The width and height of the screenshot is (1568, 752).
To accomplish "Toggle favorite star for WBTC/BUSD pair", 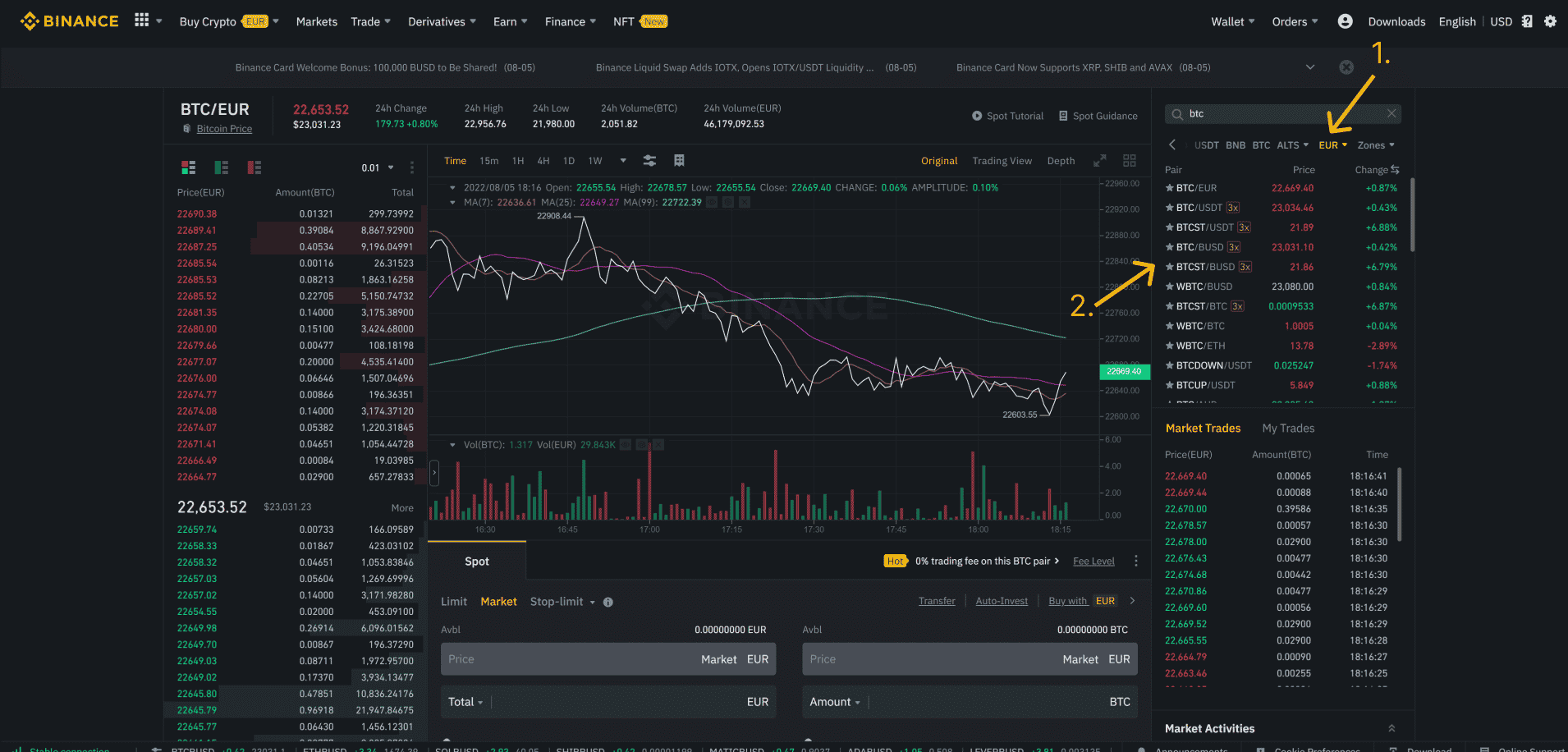I will point(1170,287).
